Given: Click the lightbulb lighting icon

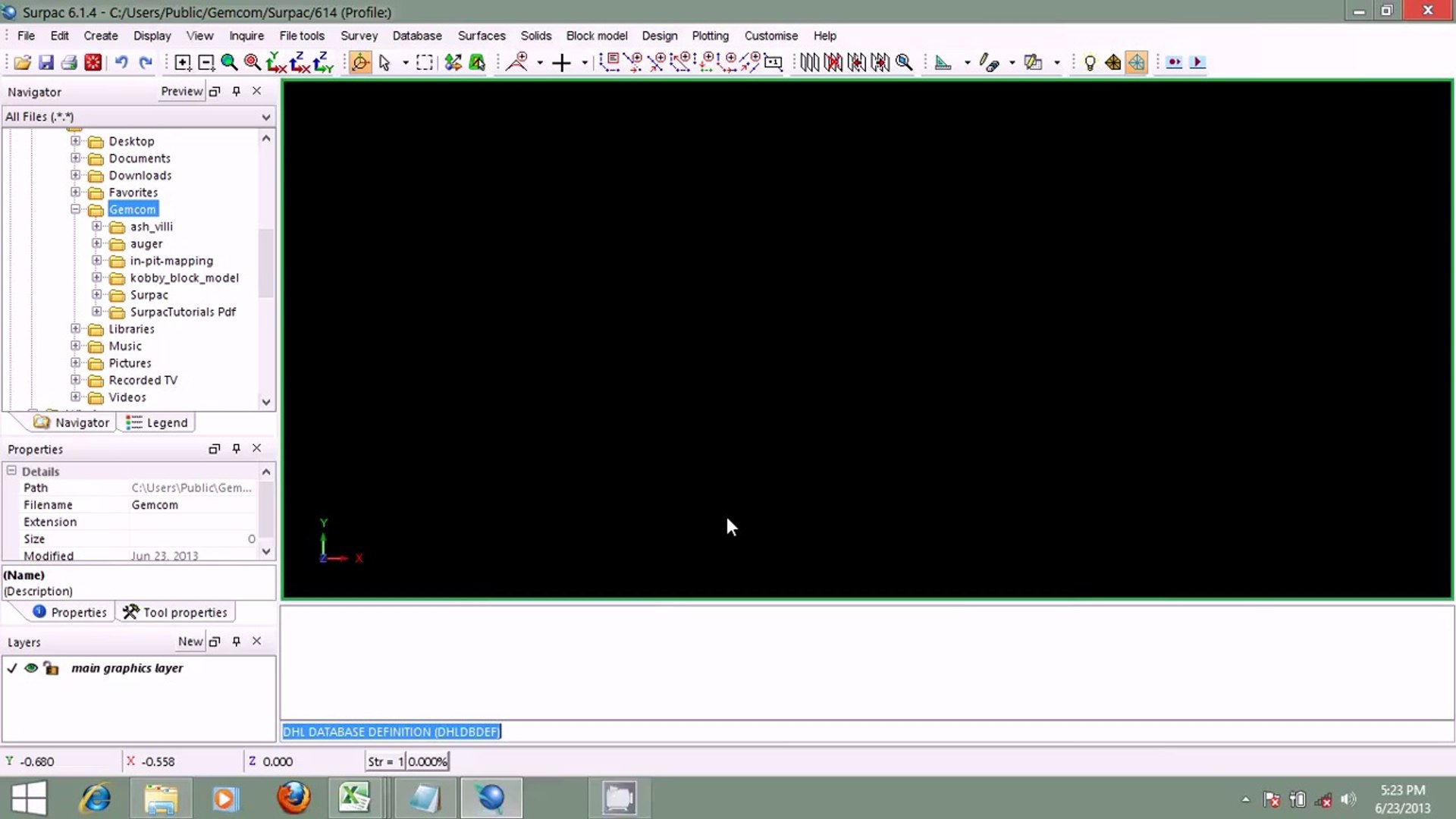Looking at the screenshot, I should point(1090,63).
